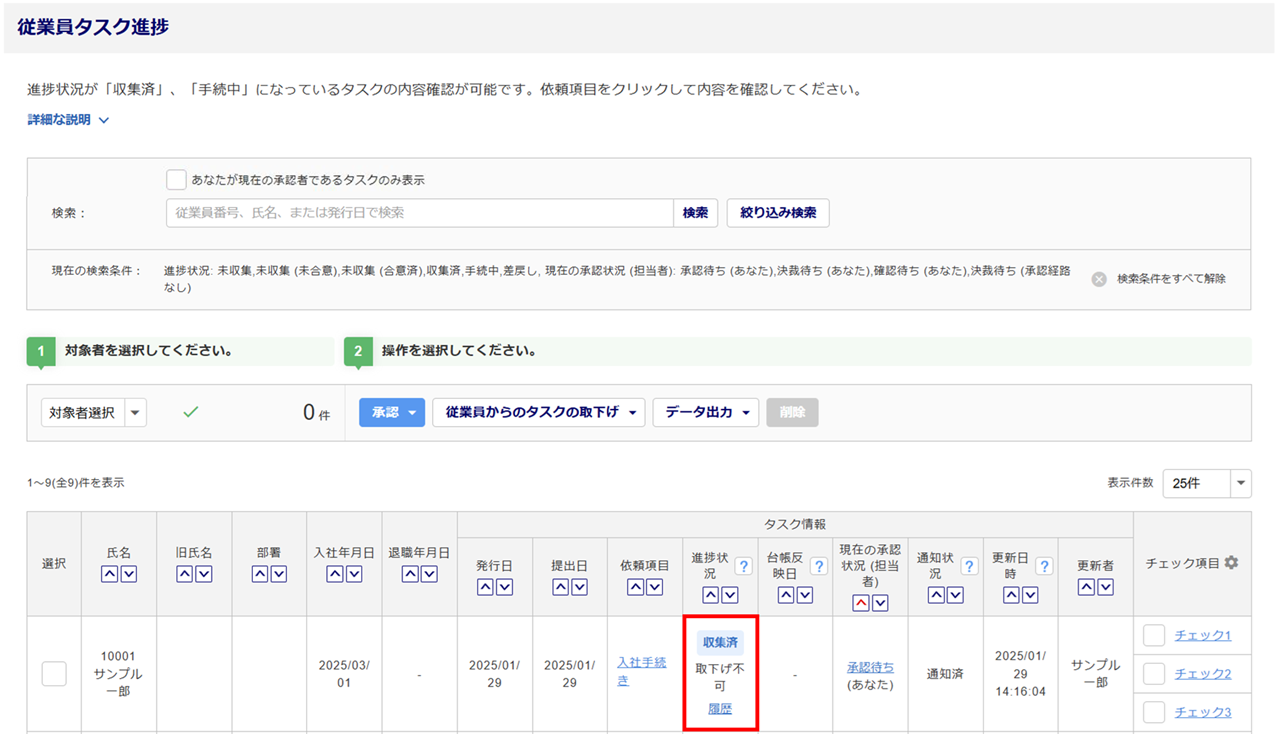Image resolution: width=1278 pixels, height=734 pixels.
Task: Select the row checkbox for サンプル一郎
Action: tap(54, 674)
